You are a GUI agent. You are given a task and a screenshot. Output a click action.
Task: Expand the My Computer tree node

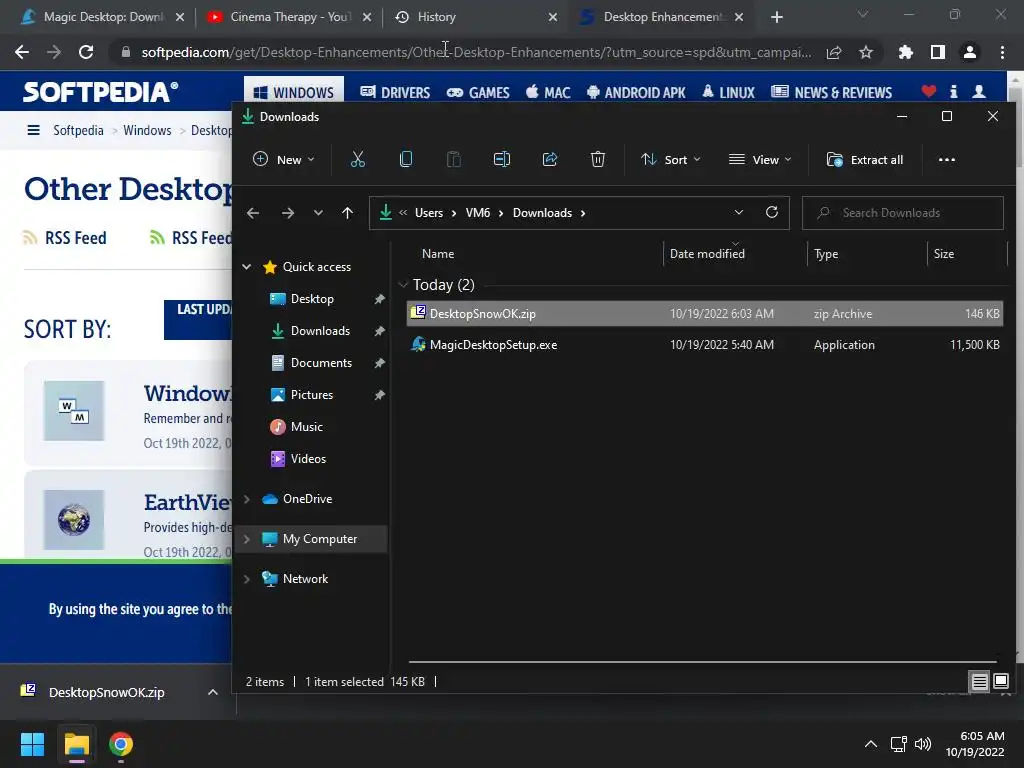[x=247, y=539]
